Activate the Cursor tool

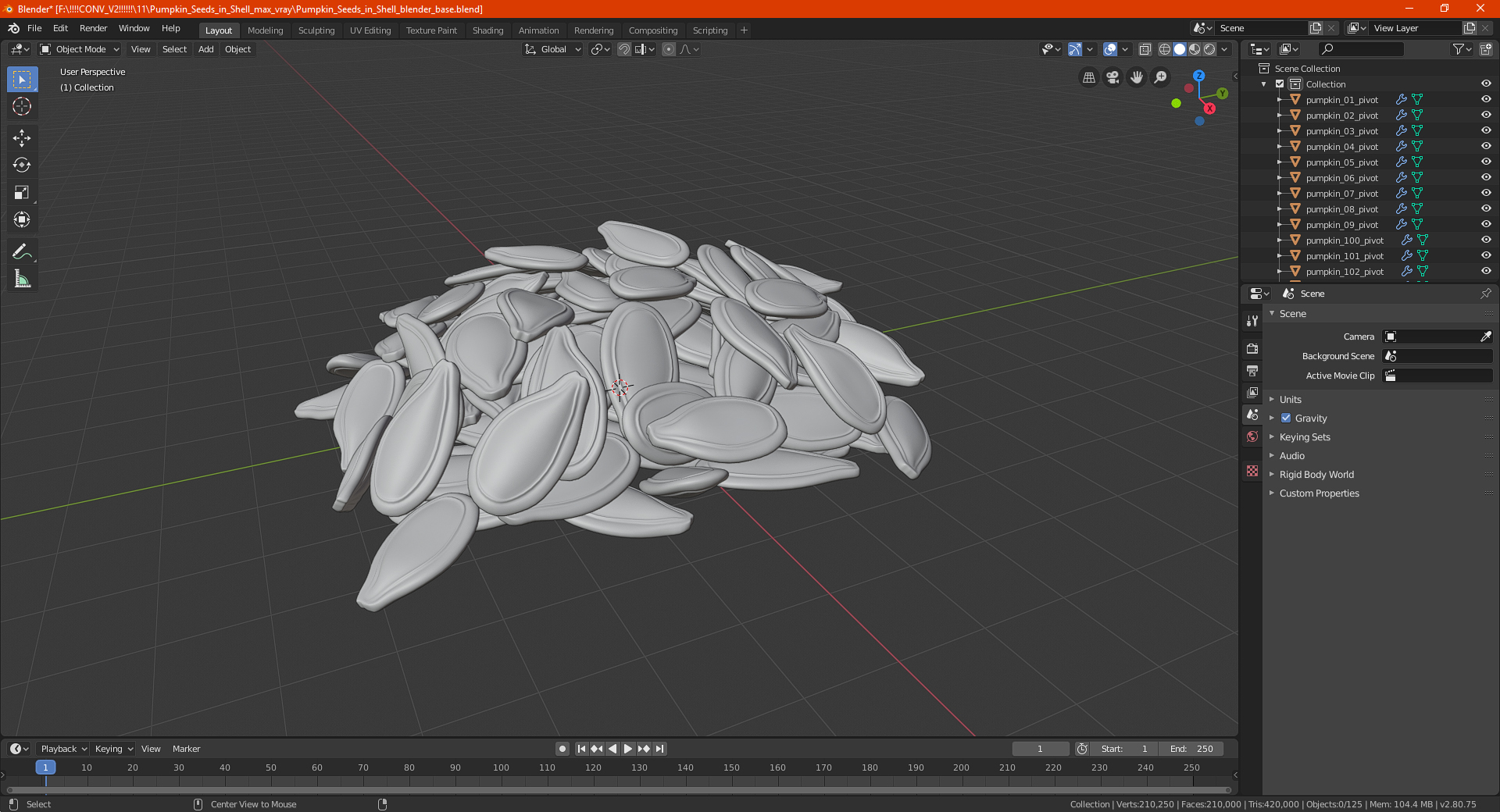22,106
